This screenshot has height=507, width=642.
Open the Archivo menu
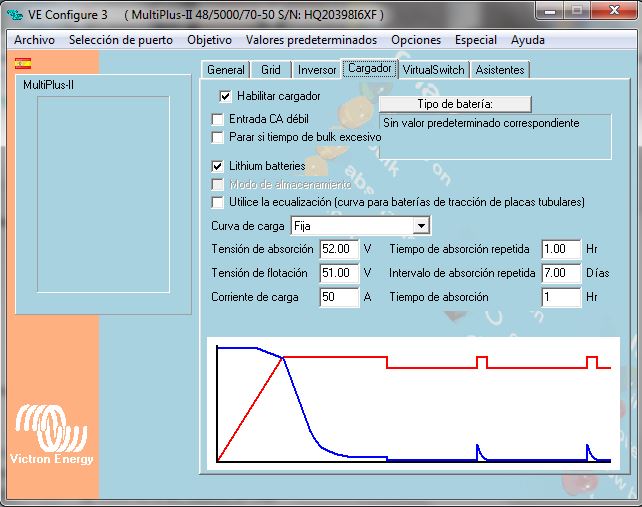pos(34,40)
